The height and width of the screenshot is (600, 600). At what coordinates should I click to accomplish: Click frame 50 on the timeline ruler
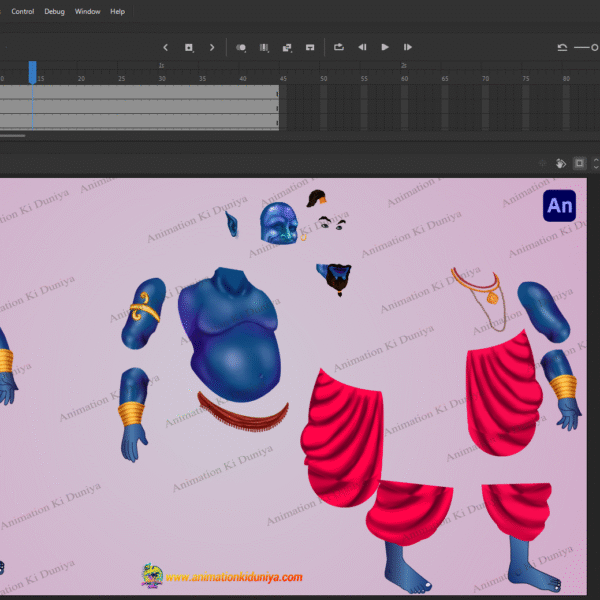[324, 78]
